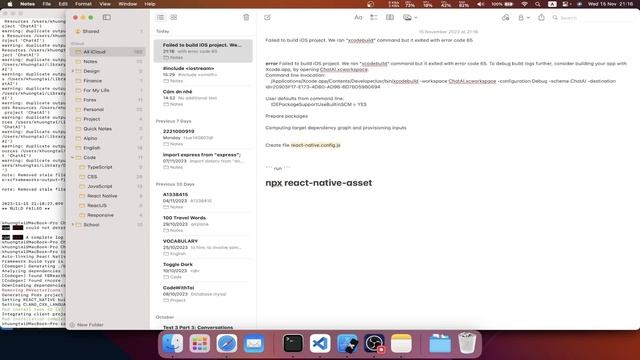This screenshot has width=640, height=360.
Task: Open the TypeScript subfolder
Action: [108, 167]
